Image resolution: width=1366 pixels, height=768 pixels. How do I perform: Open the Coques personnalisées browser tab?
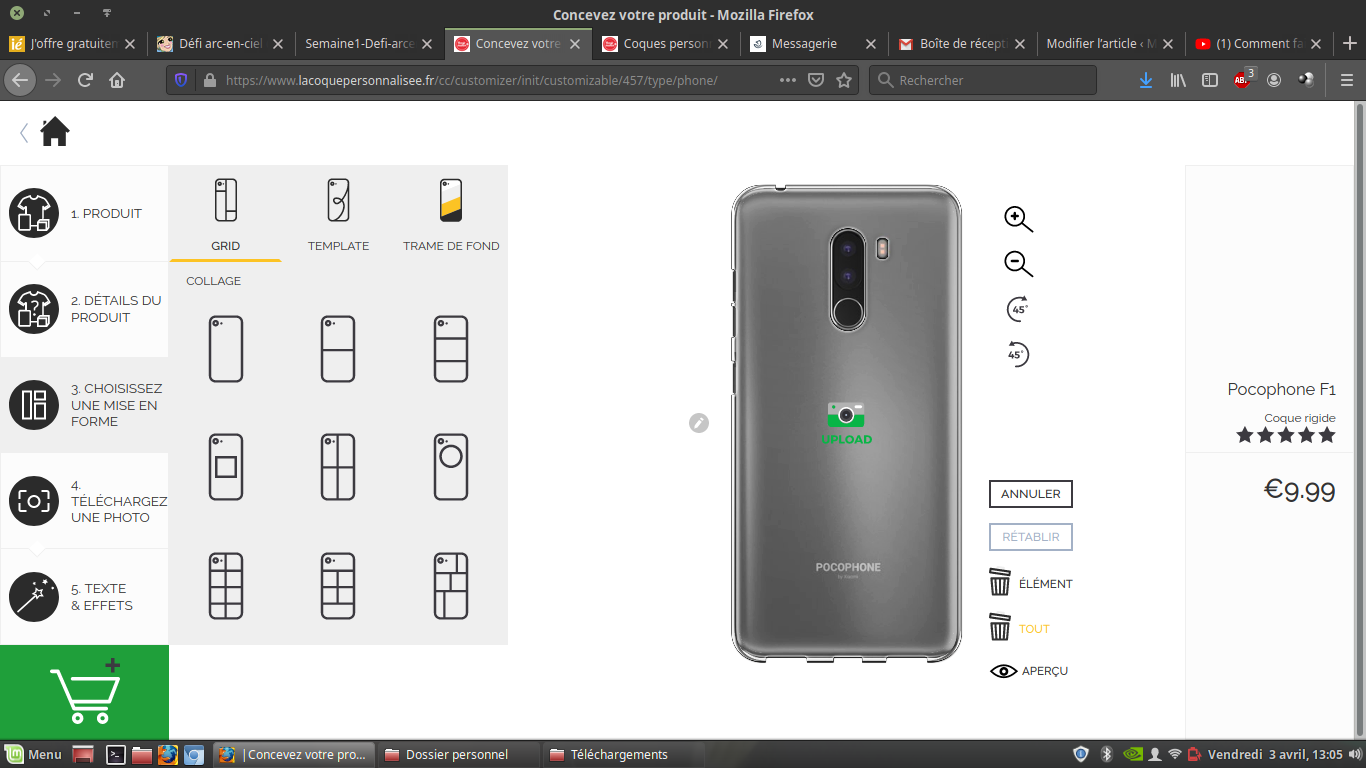(666, 43)
